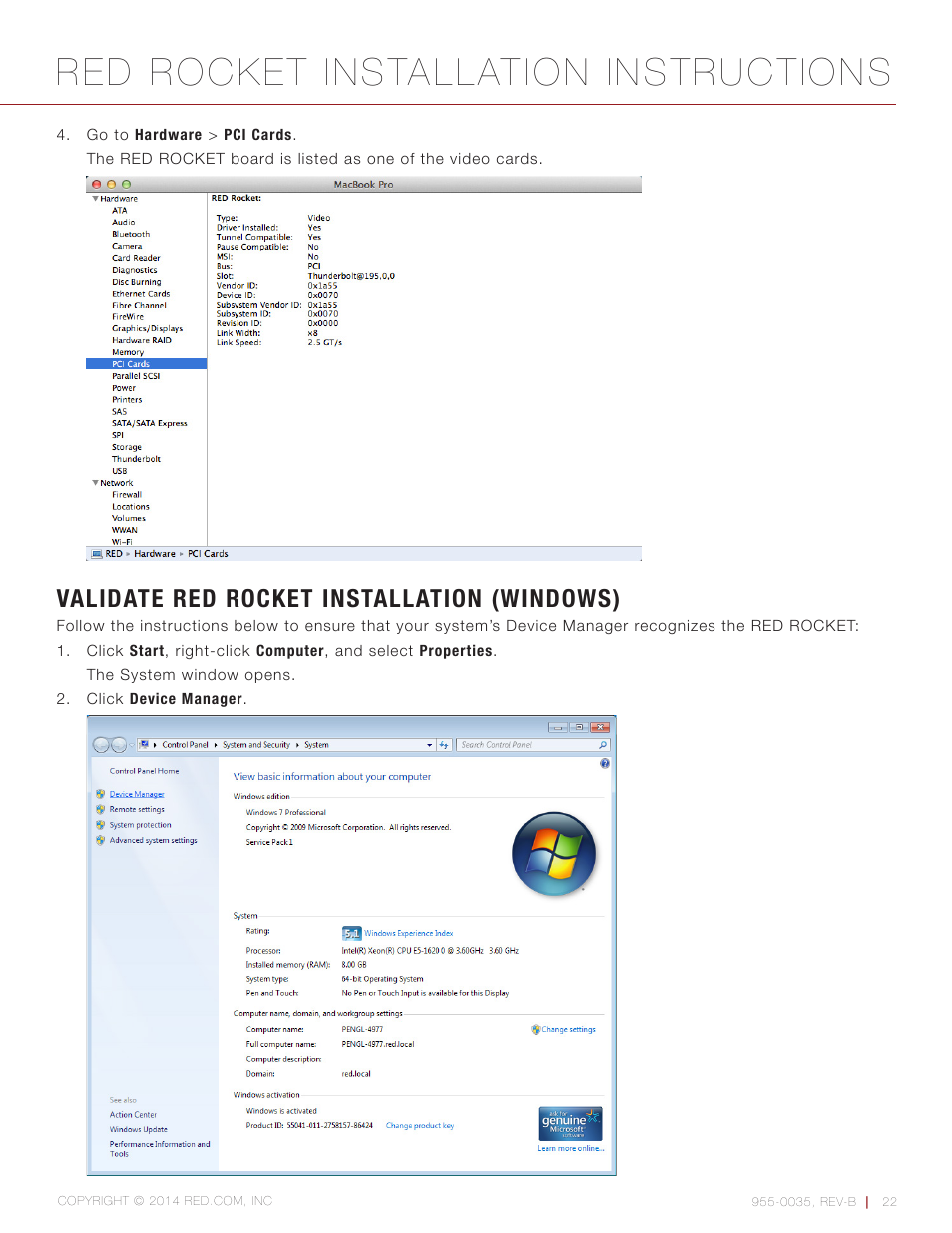The width and height of the screenshot is (952, 1233).
Task: Open Control Panel Home link
Action: pyautogui.click(x=145, y=771)
